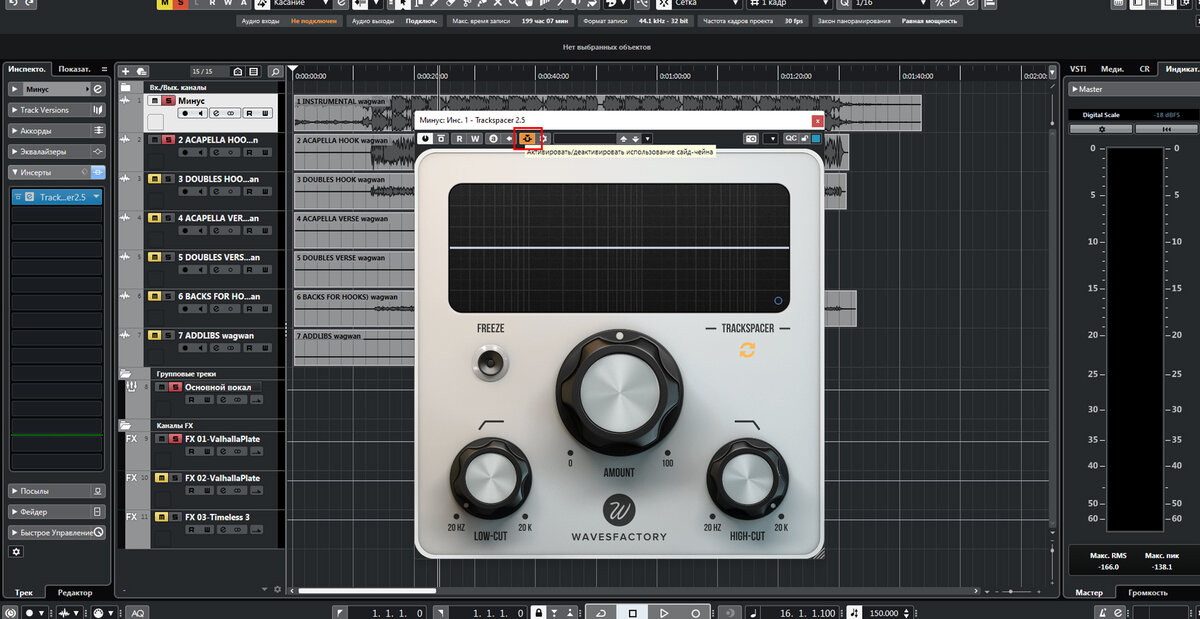Load previous preset with up arrow

click(x=624, y=138)
